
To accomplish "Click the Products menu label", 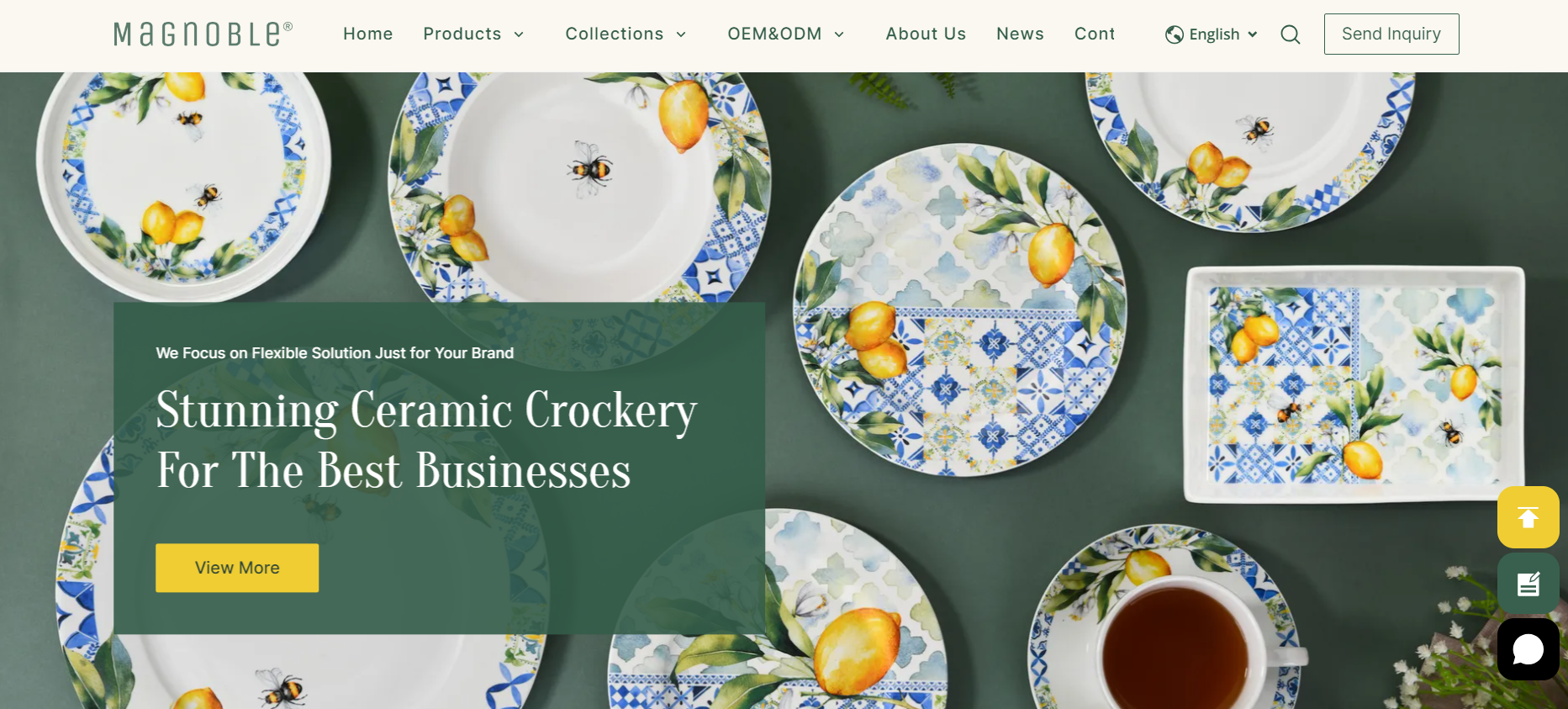I will click(462, 34).
